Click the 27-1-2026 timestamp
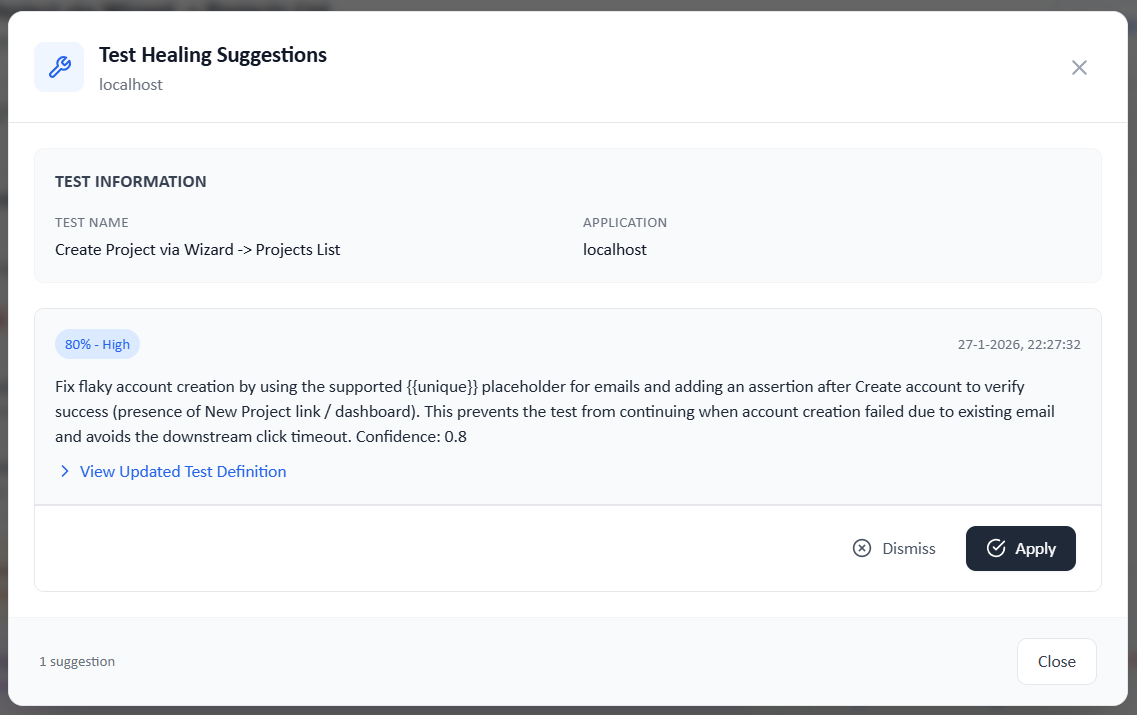The width and height of the screenshot is (1137, 715). 1019,344
